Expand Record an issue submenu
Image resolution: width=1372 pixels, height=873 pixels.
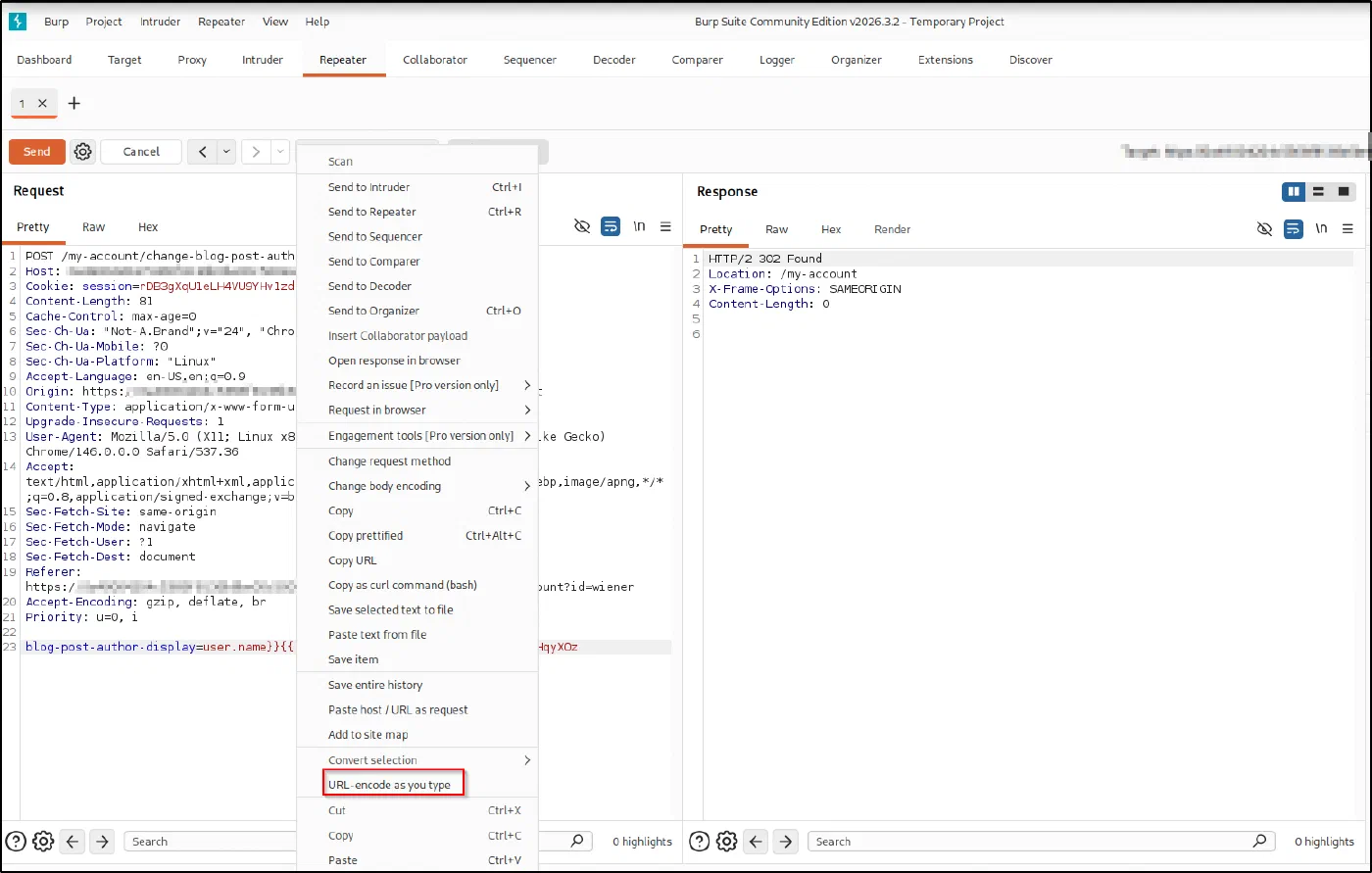[528, 385]
